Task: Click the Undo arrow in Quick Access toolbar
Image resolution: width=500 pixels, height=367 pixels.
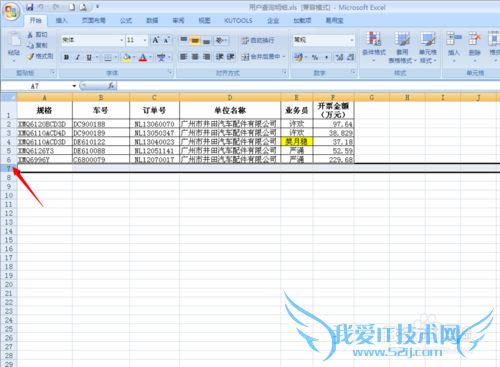Action: click(x=40, y=7)
